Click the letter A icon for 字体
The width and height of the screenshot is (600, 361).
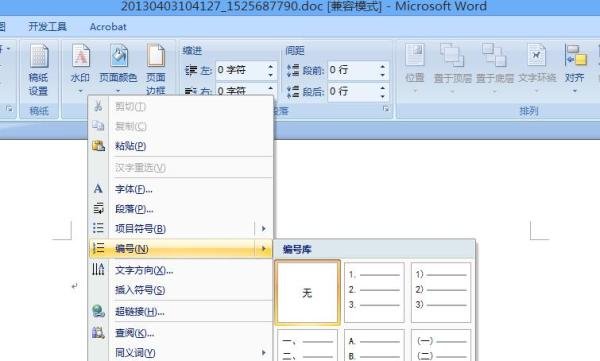[x=98, y=189]
